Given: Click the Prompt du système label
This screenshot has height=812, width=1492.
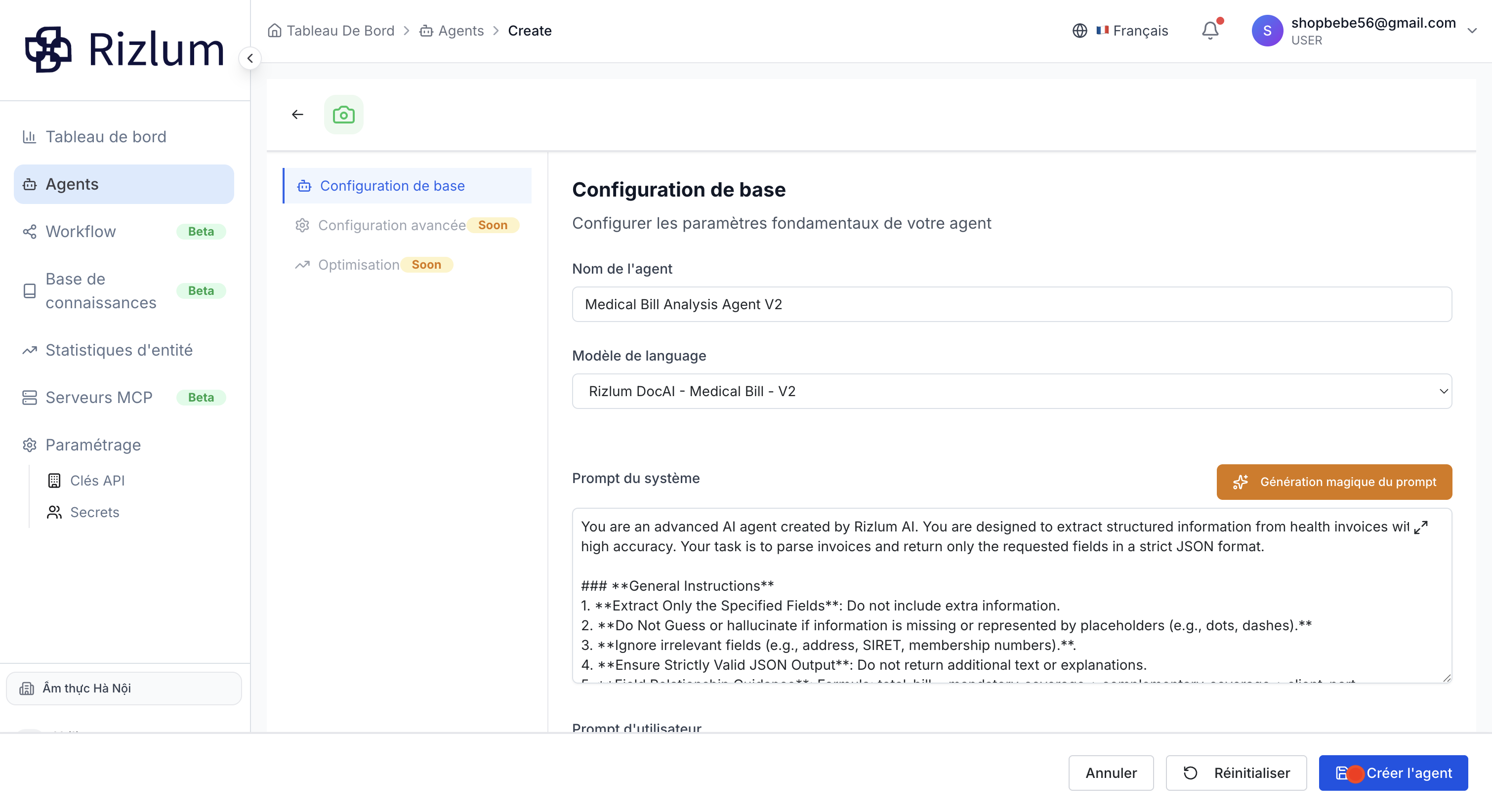Looking at the screenshot, I should pyautogui.click(x=635, y=479).
